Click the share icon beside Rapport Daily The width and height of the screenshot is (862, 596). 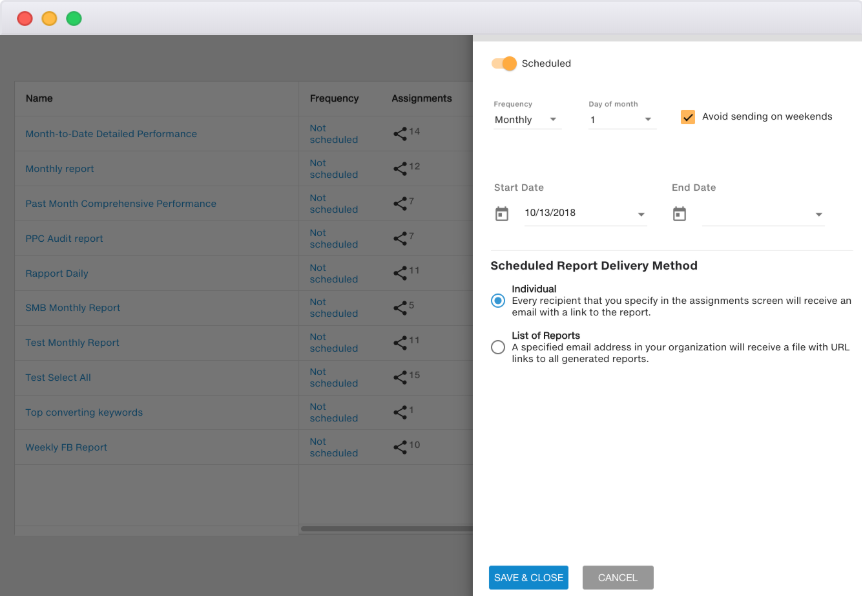[x=400, y=273]
